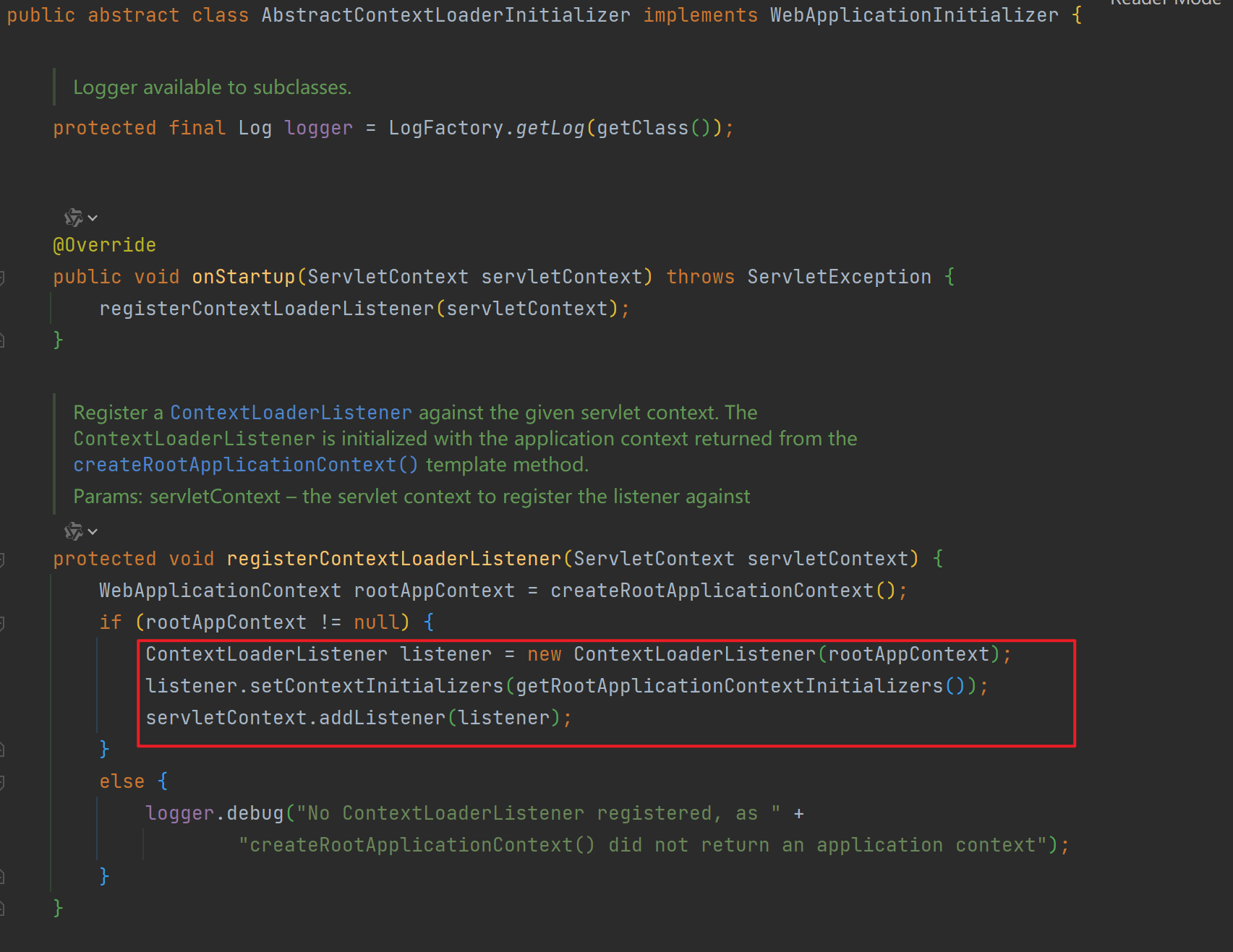Click the getRootApplicationContextInitializers() call
This screenshot has width=1233, height=952.
(741, 686)
